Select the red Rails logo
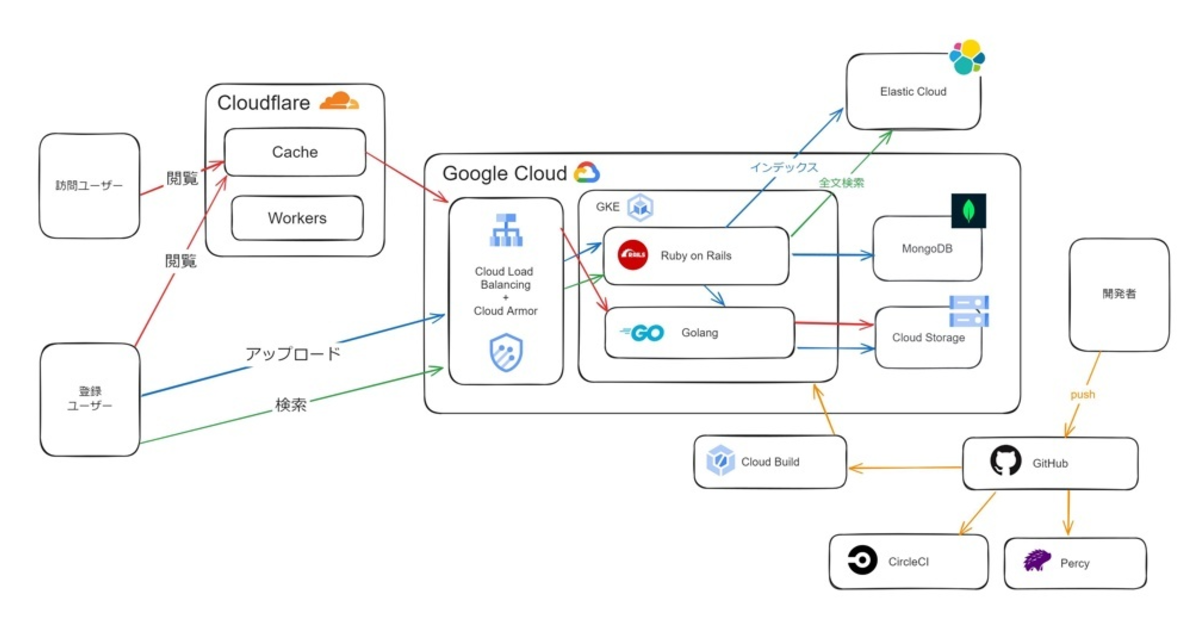The image size is (1200, 630). (x=635, y=256)
